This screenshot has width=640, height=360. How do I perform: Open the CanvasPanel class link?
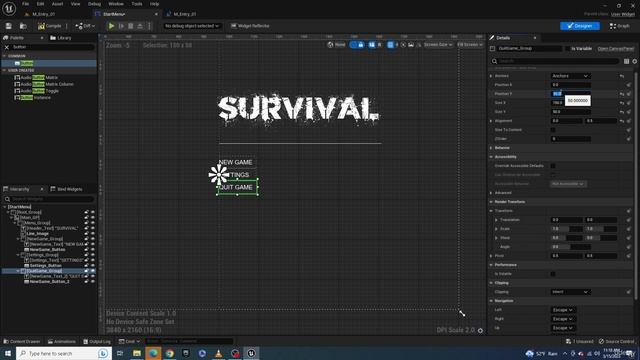tap(616, 49)
